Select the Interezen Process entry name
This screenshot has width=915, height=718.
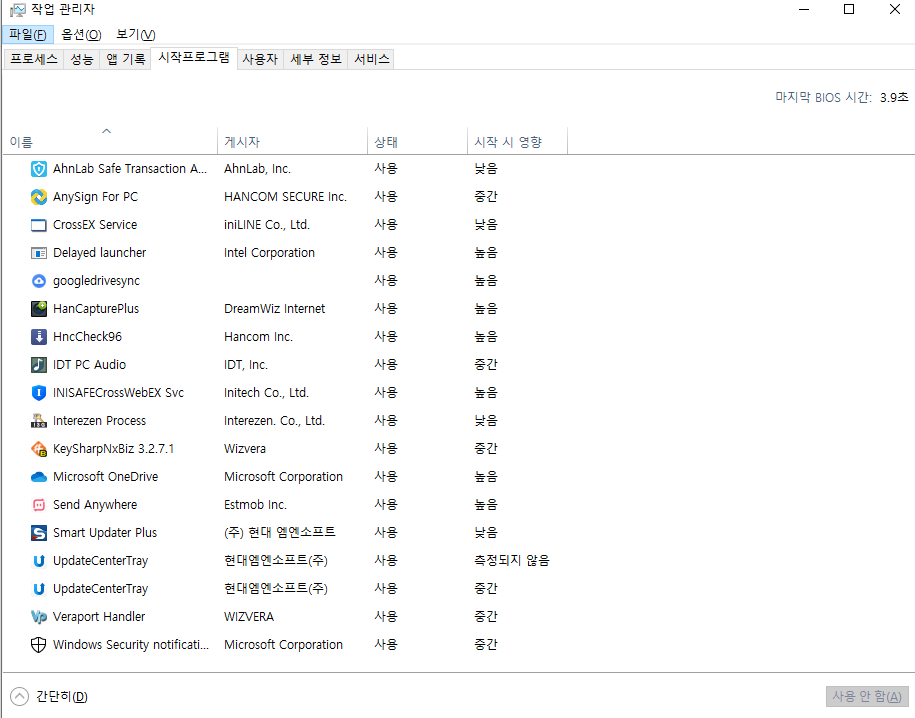point(99,421)
